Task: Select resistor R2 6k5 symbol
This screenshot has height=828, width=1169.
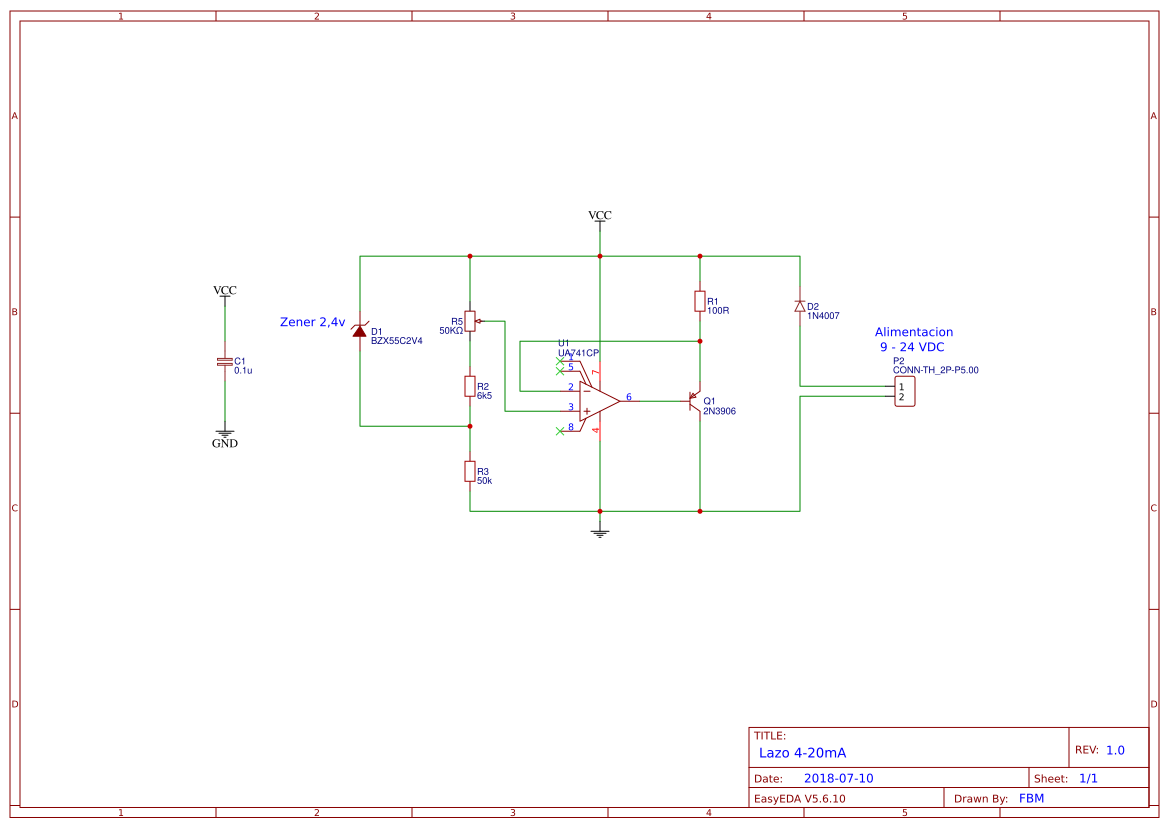Action: [x=469, y=387]
